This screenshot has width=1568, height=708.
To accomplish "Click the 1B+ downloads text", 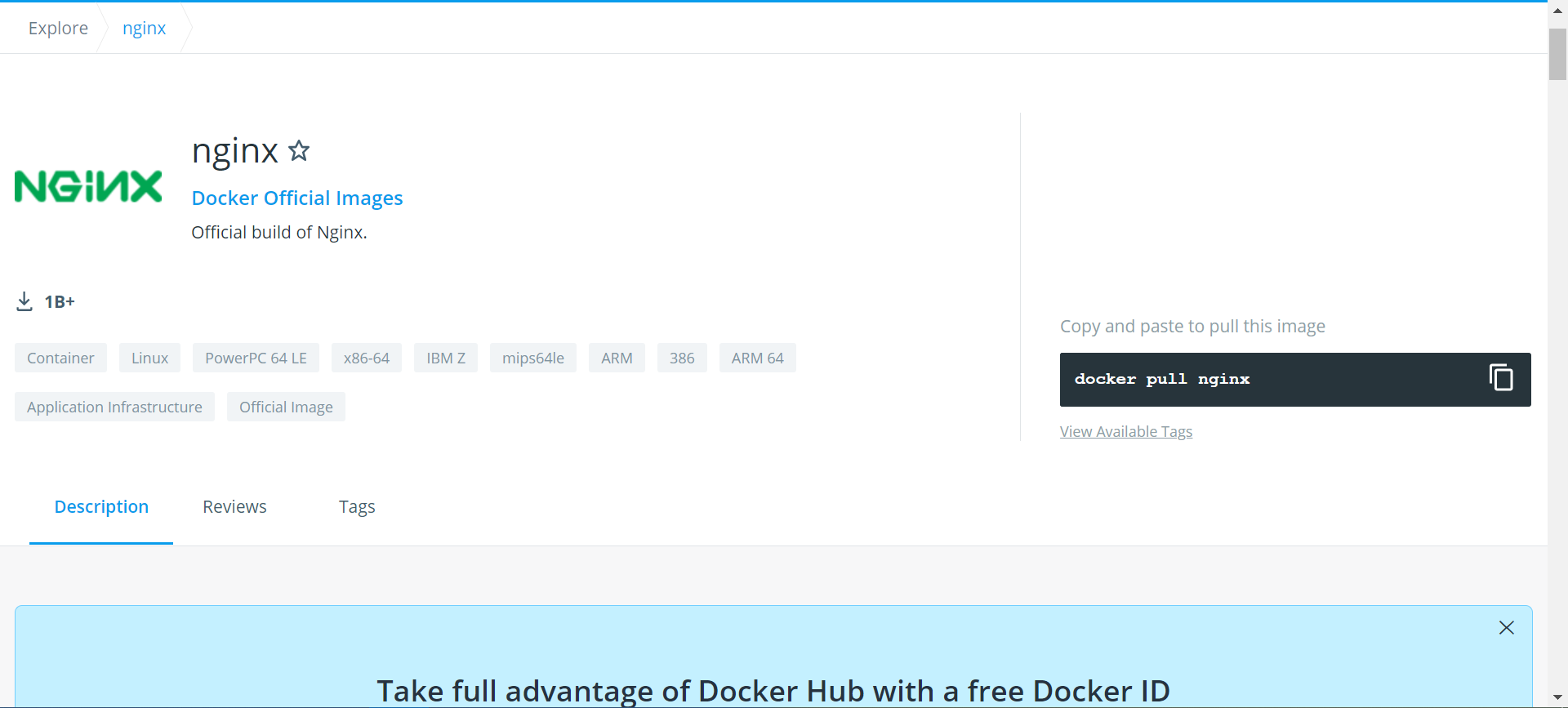I will 60,301.
